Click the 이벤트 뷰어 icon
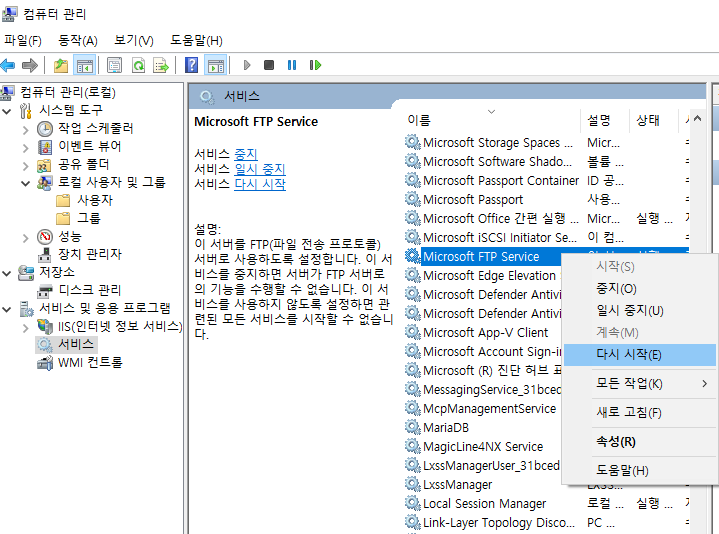This screenshot has width=719, height=534. 44,147
